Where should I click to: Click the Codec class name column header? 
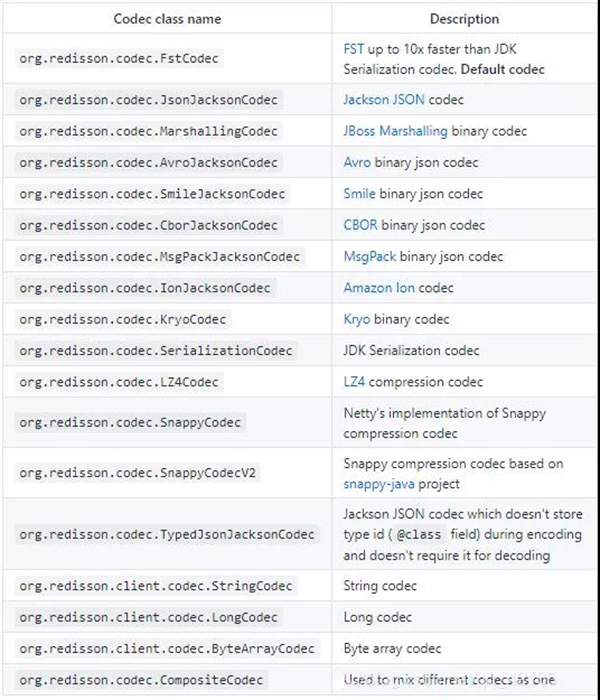167,19
